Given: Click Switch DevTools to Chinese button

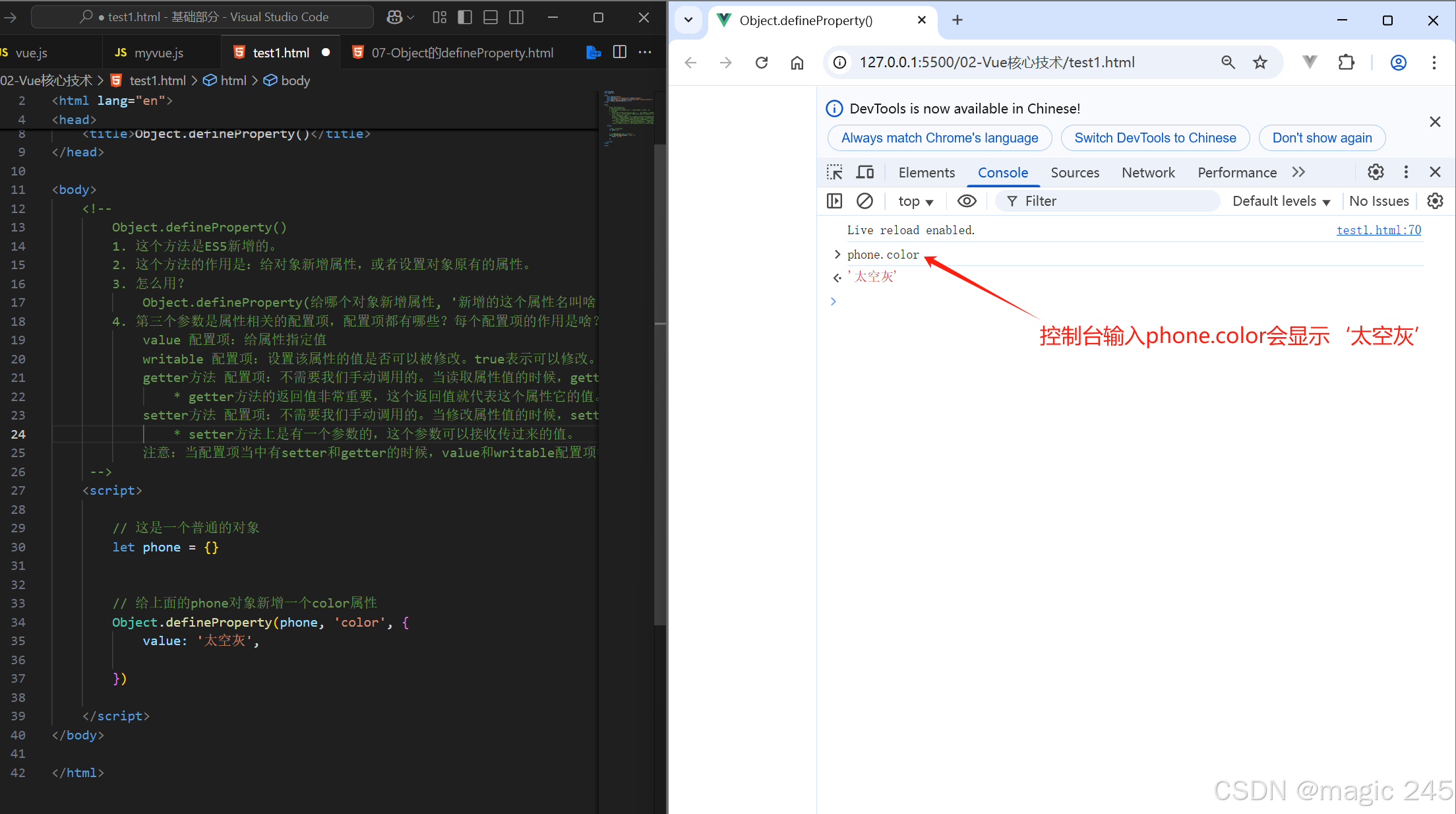Looking at the screenshot, I should (1155, 138).
